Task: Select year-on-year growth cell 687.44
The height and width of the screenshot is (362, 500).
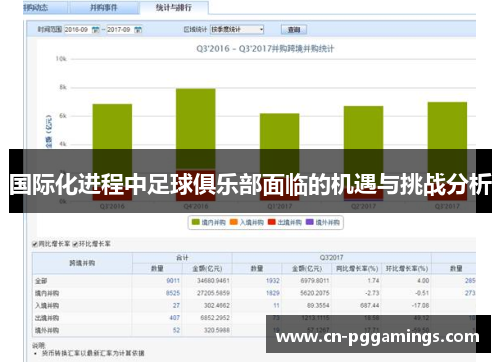Action: pos(370,305)
